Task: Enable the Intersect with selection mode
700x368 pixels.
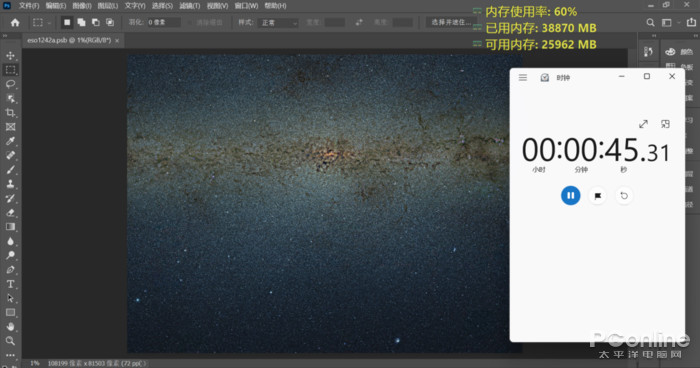Action: pos(110,22)
